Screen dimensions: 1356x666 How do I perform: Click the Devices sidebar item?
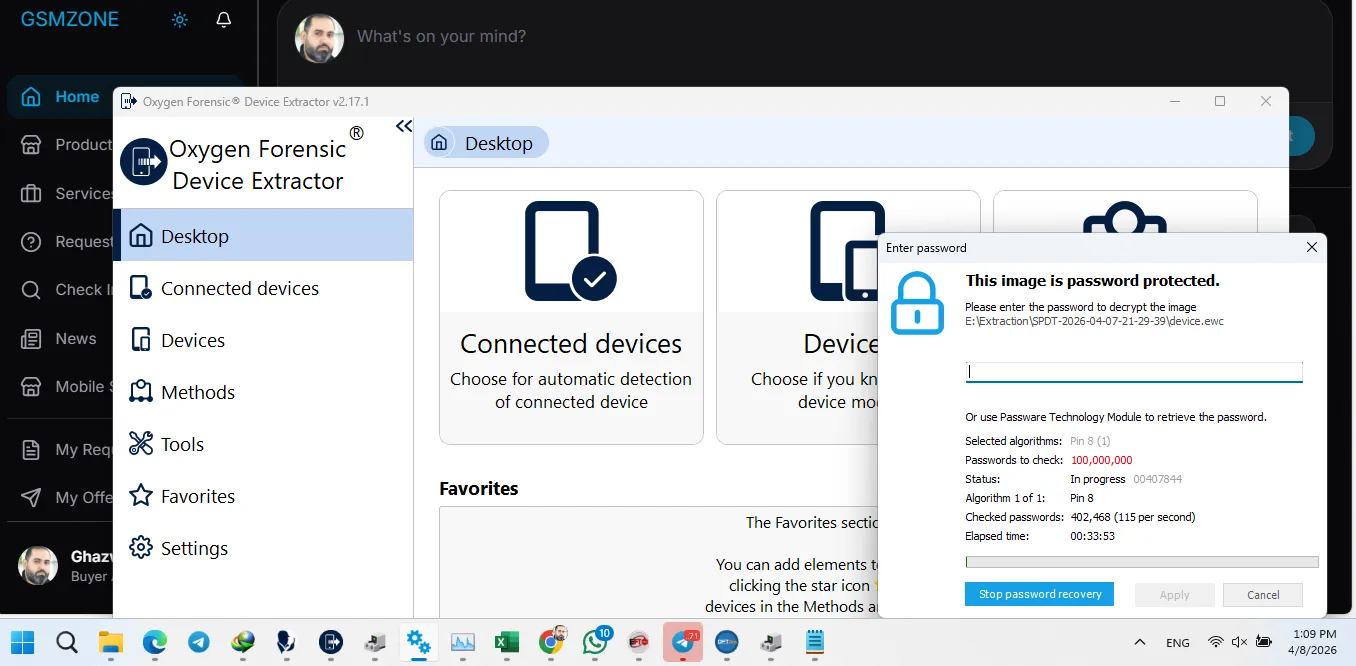pos(192,340)
